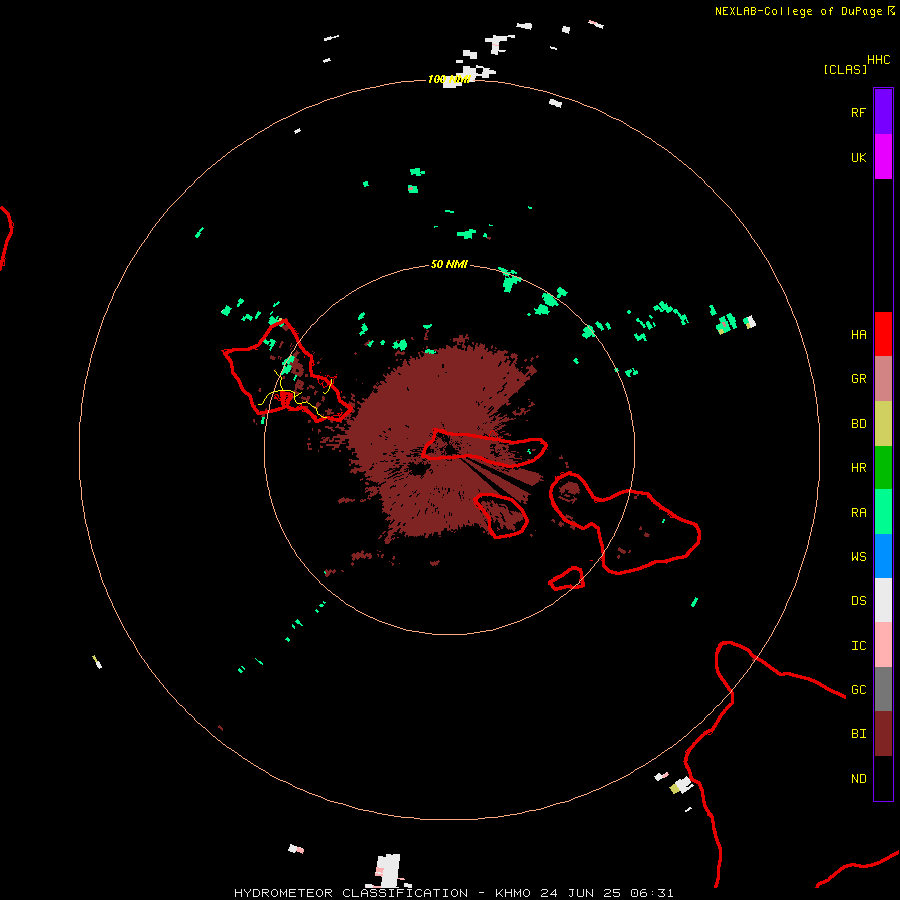Click the ND legend label
The width and height of the screenshot is (900, 900).
point(858,779)
